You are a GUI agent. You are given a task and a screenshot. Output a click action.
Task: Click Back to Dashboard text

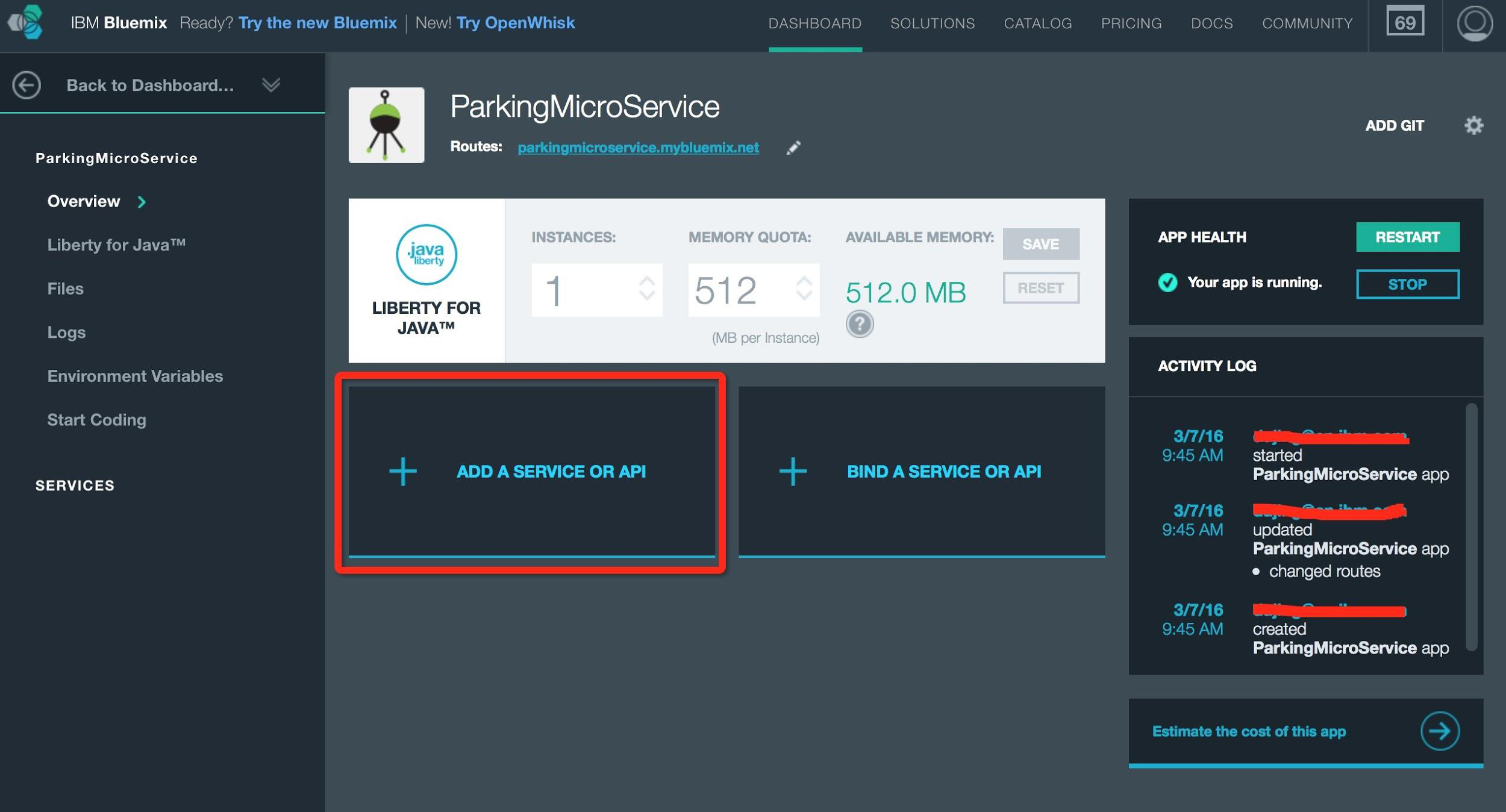click(x=150, y=85)
